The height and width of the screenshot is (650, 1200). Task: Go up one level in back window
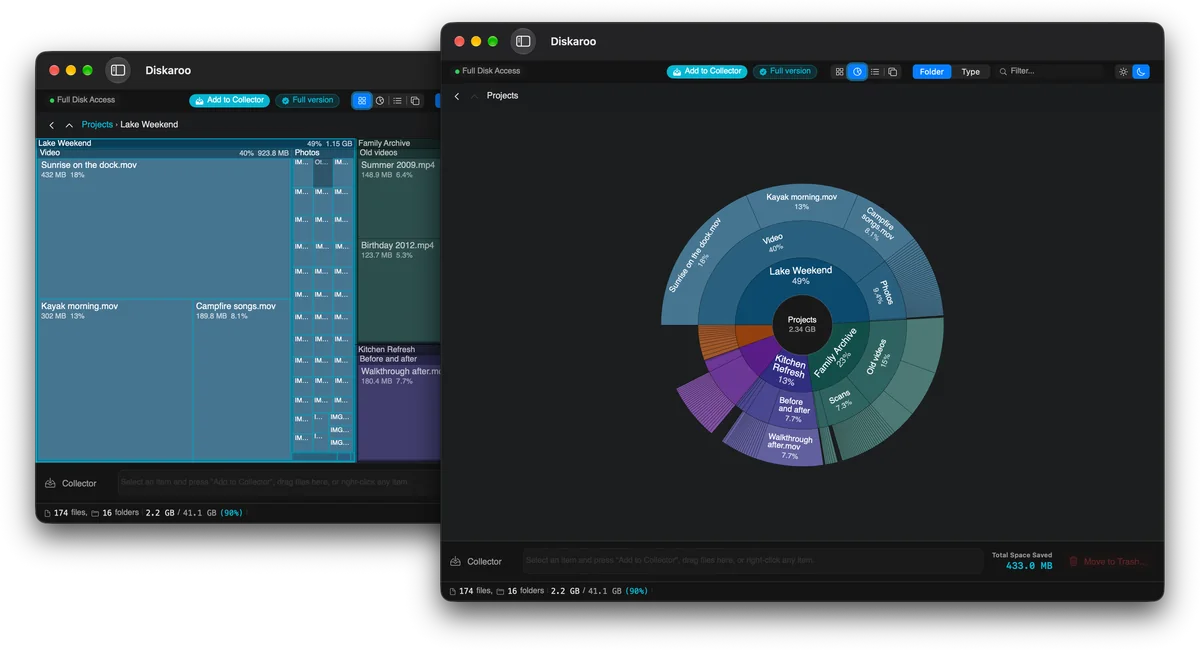[69, 125]
